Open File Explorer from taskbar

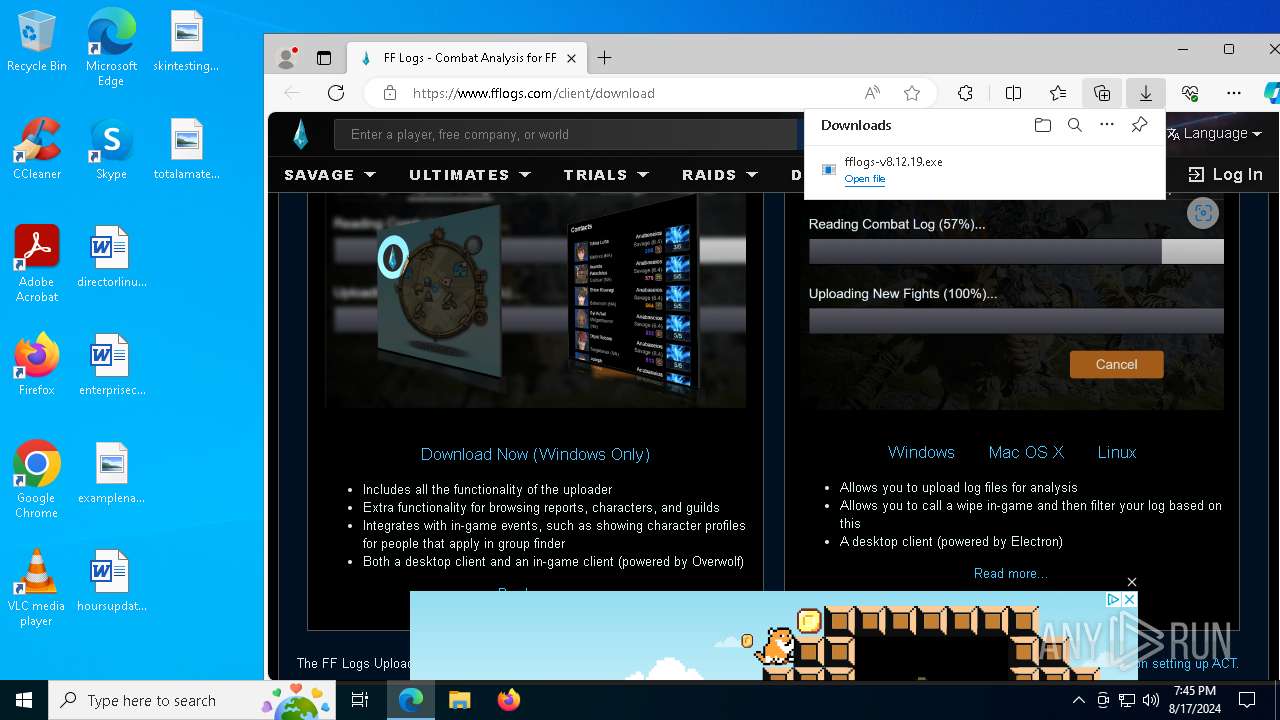(459, 700)
